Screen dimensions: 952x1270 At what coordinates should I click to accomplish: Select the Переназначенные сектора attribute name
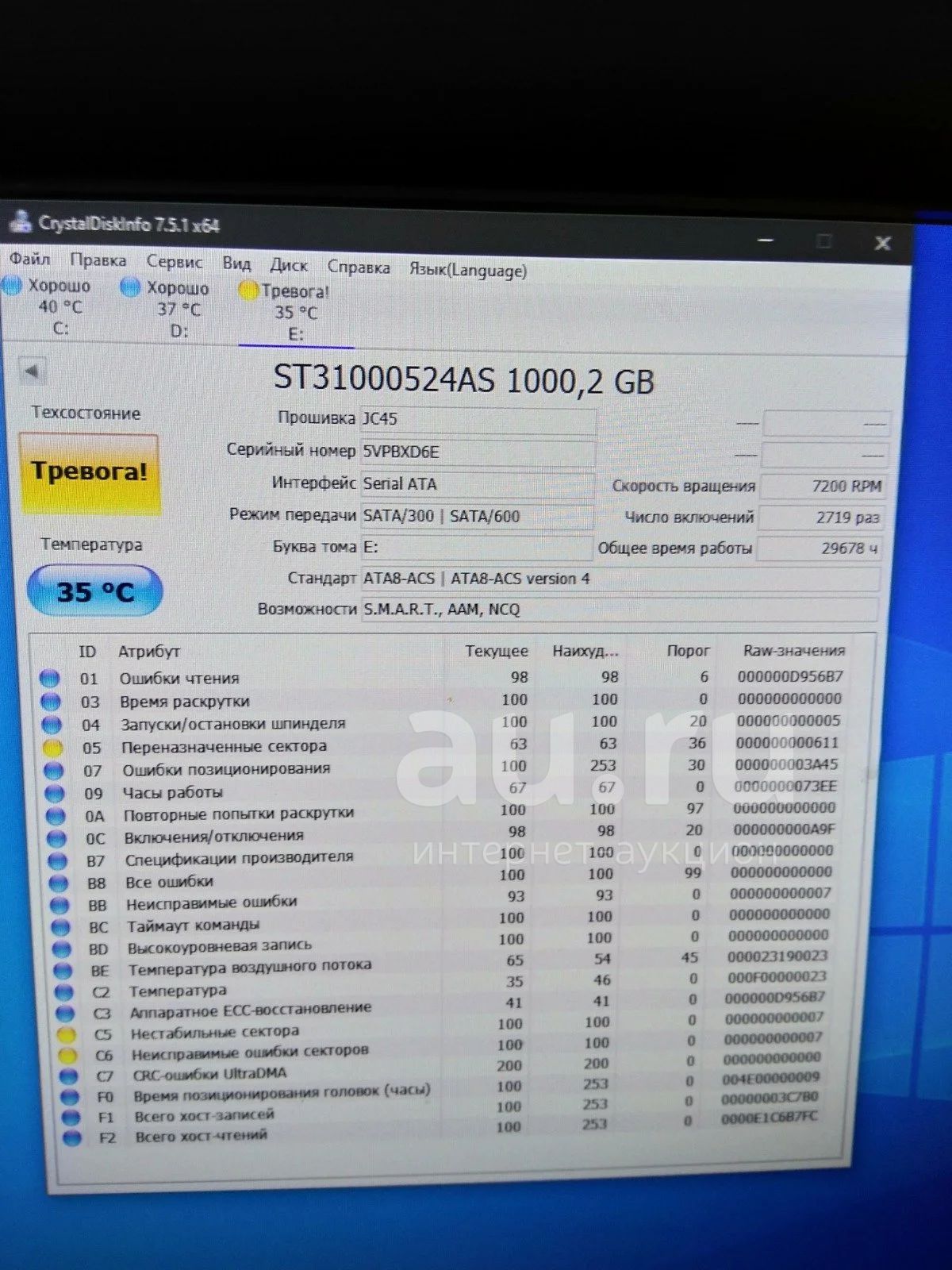click(224, 746)
